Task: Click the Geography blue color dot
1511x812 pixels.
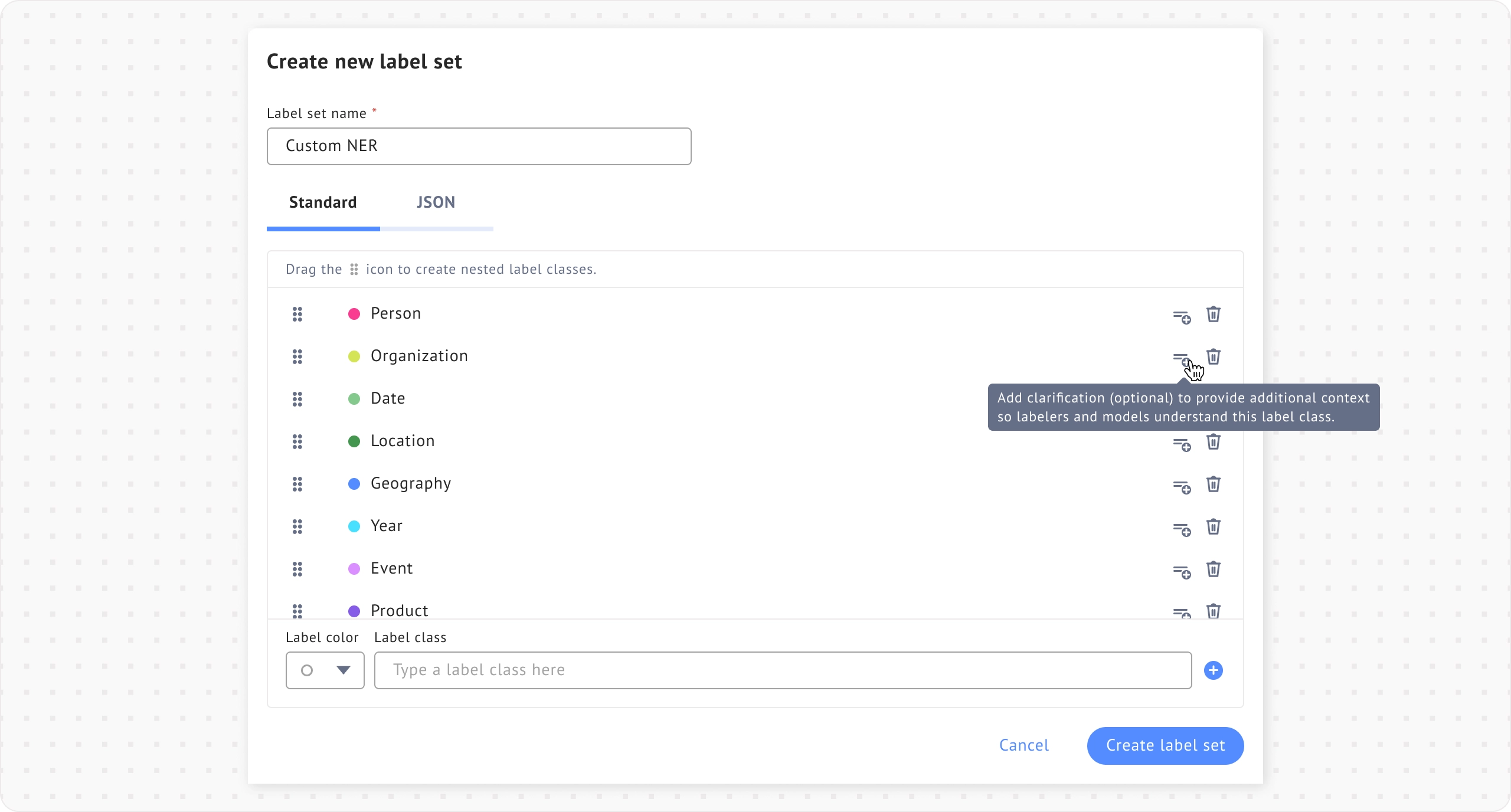Action: [354, 484]
